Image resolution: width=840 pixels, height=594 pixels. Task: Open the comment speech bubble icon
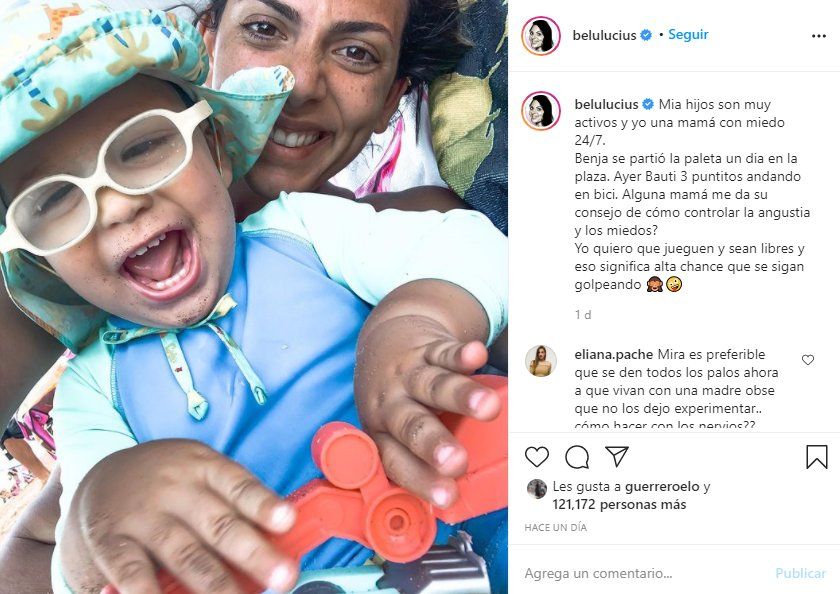577,457
